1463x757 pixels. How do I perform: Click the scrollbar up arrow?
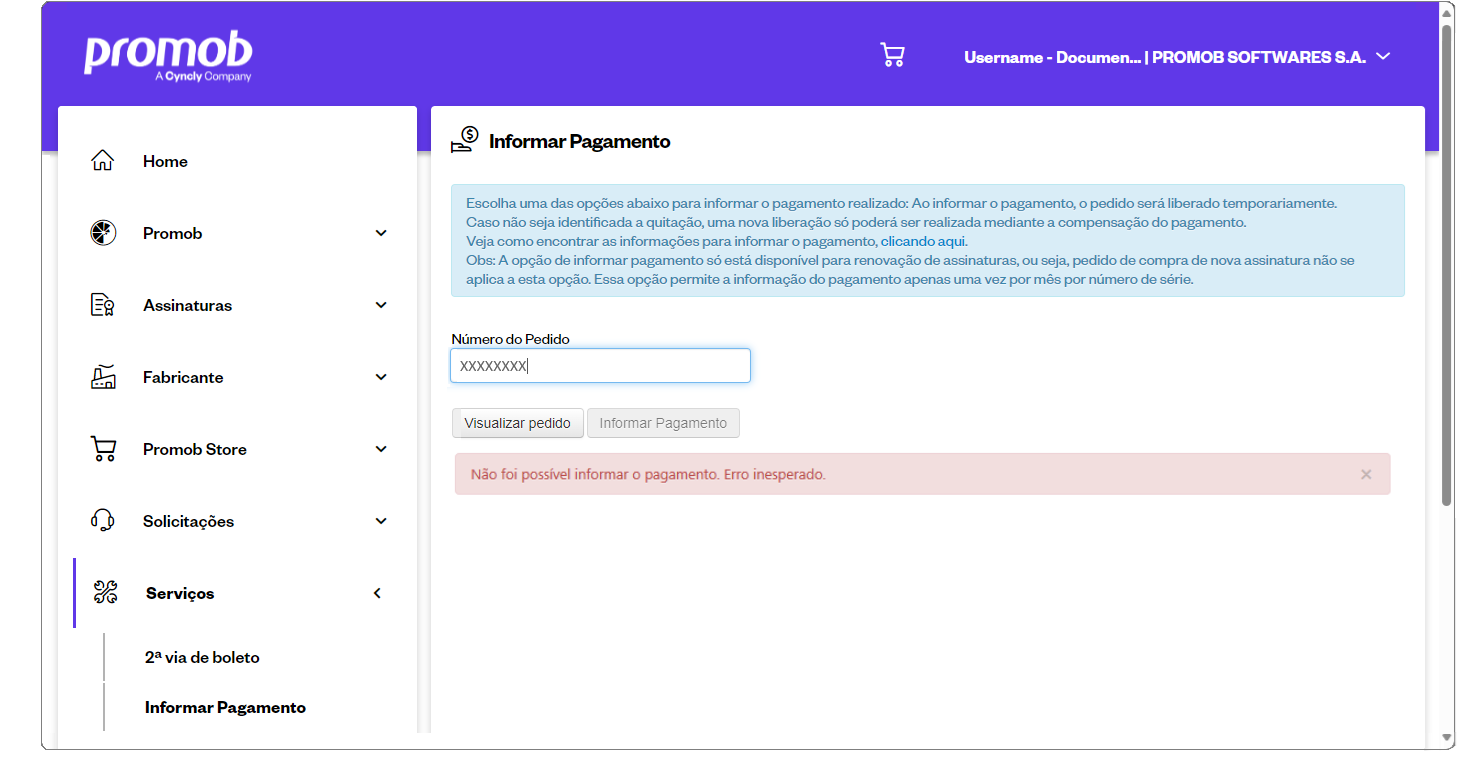(x=1447, y=11)
